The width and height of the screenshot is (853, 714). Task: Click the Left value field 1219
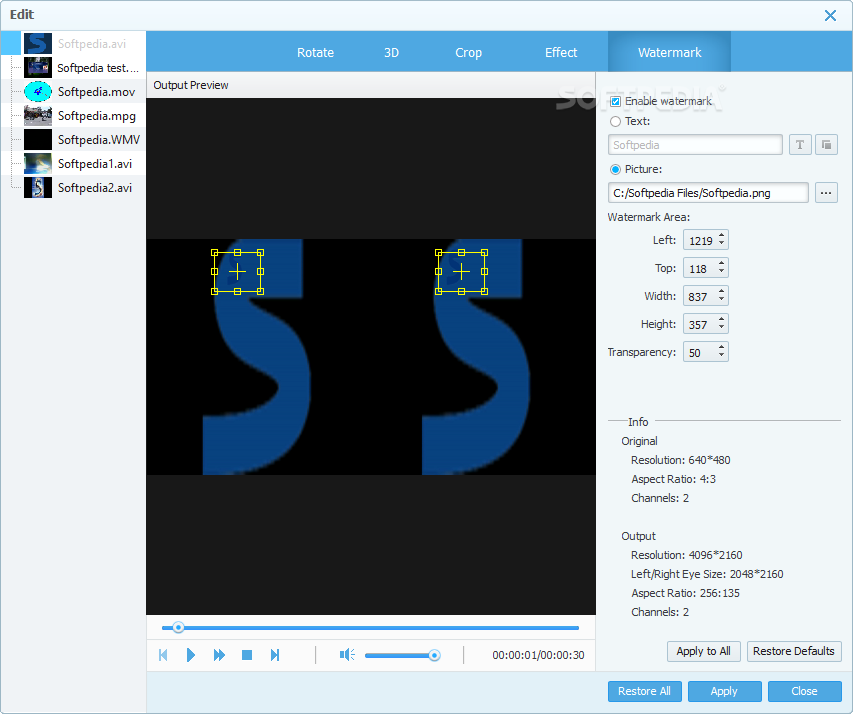[701, 240]
